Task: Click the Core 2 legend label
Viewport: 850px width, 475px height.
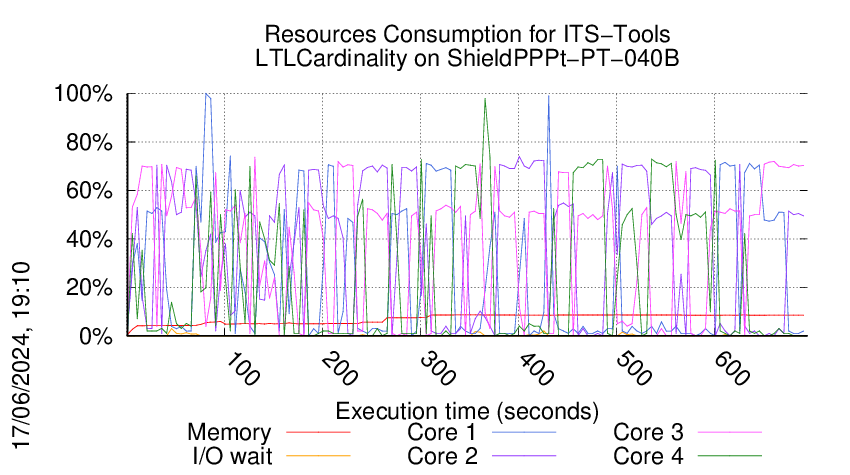Action: (x=442, y=456)
